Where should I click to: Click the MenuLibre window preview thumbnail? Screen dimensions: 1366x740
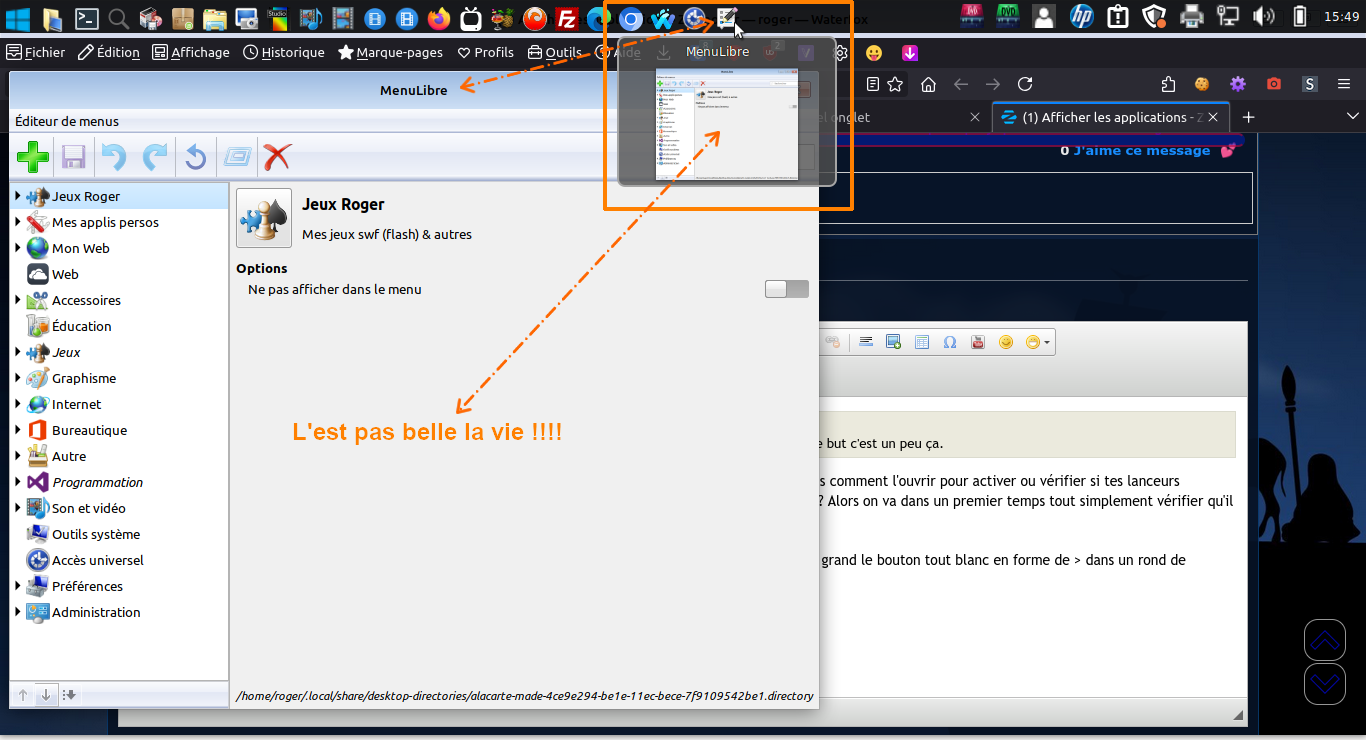coord(726,124)
